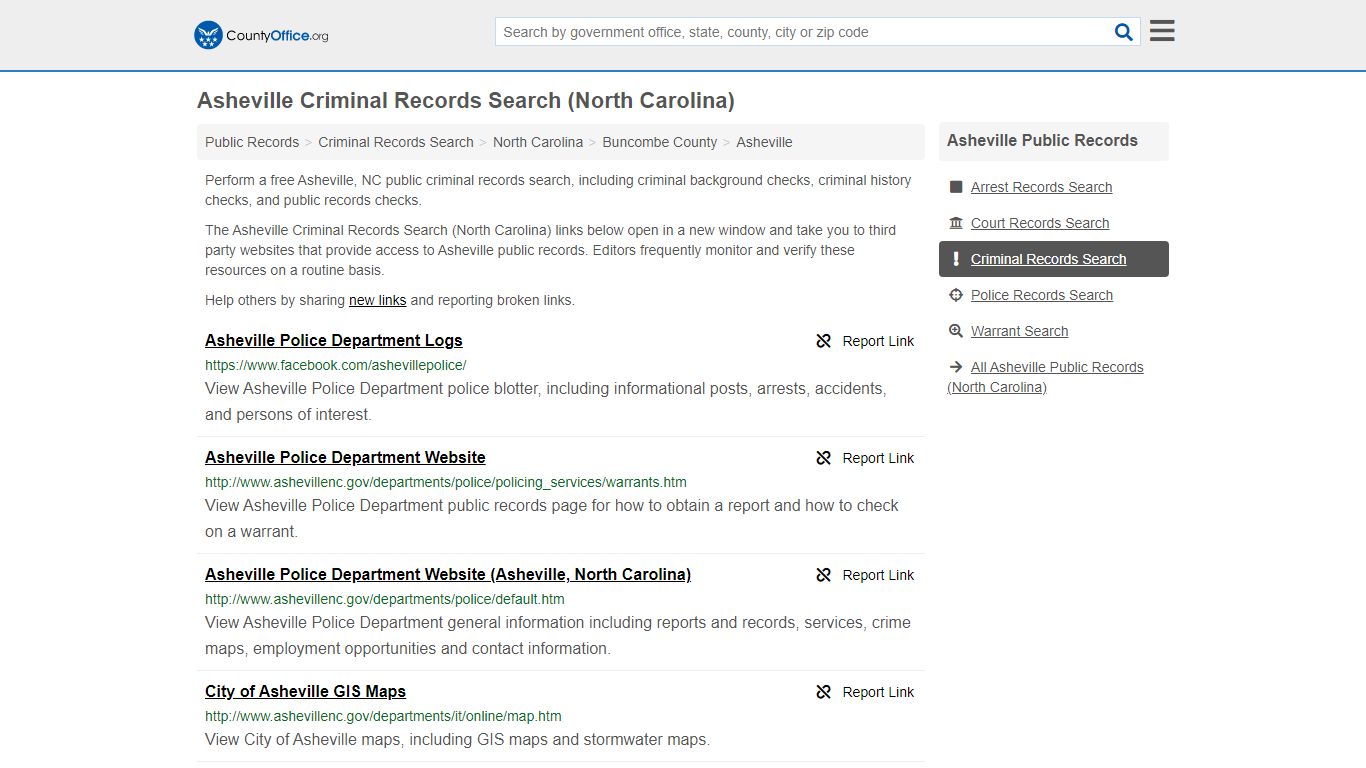Open the facebook.com/ashevillepolice URL
The image size is (1366, 768).
tap(336, 365)
